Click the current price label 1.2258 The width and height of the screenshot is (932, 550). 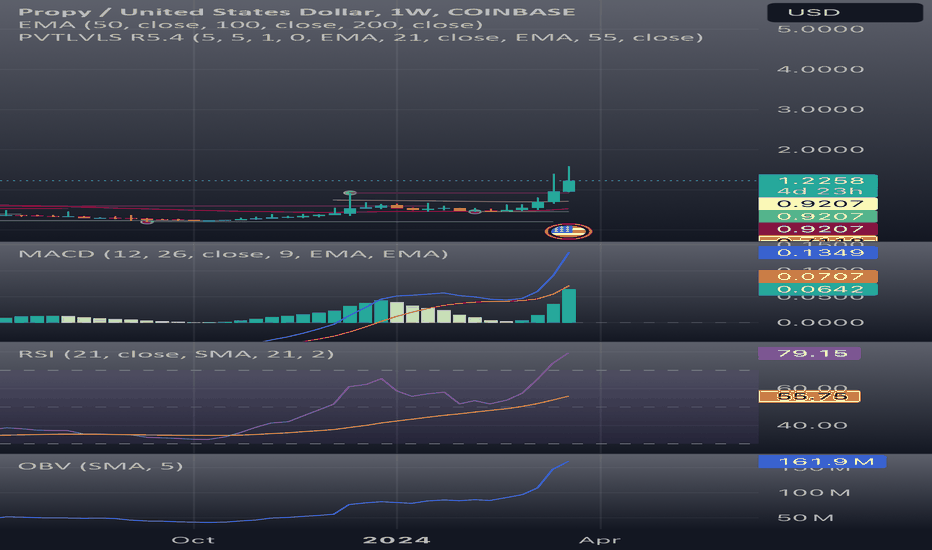point(818,180)
